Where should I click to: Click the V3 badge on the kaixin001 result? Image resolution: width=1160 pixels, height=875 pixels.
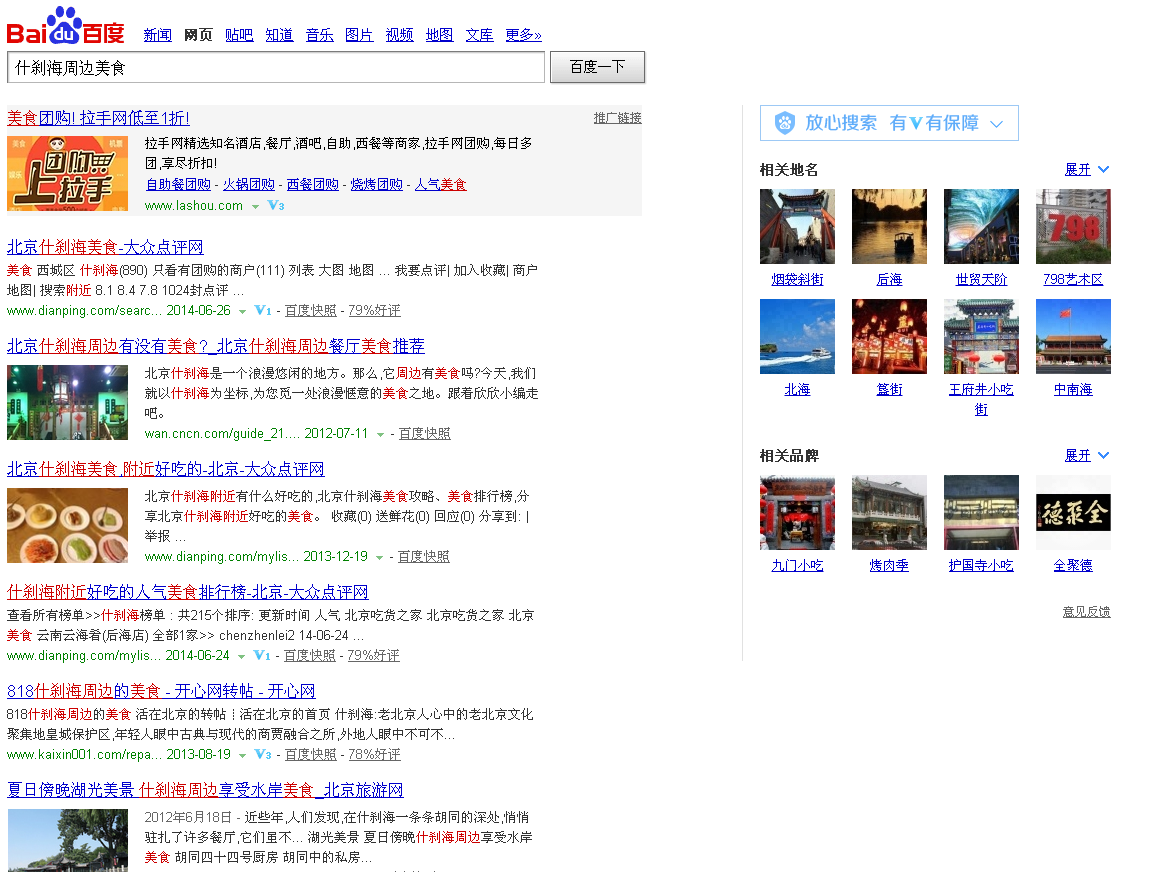(263, 754)
